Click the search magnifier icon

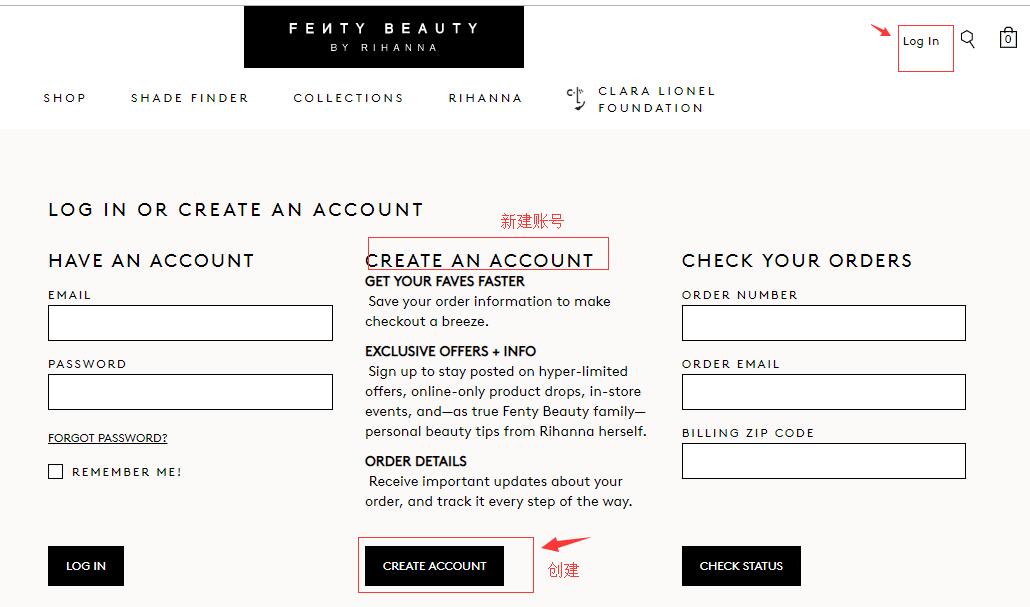967,39
